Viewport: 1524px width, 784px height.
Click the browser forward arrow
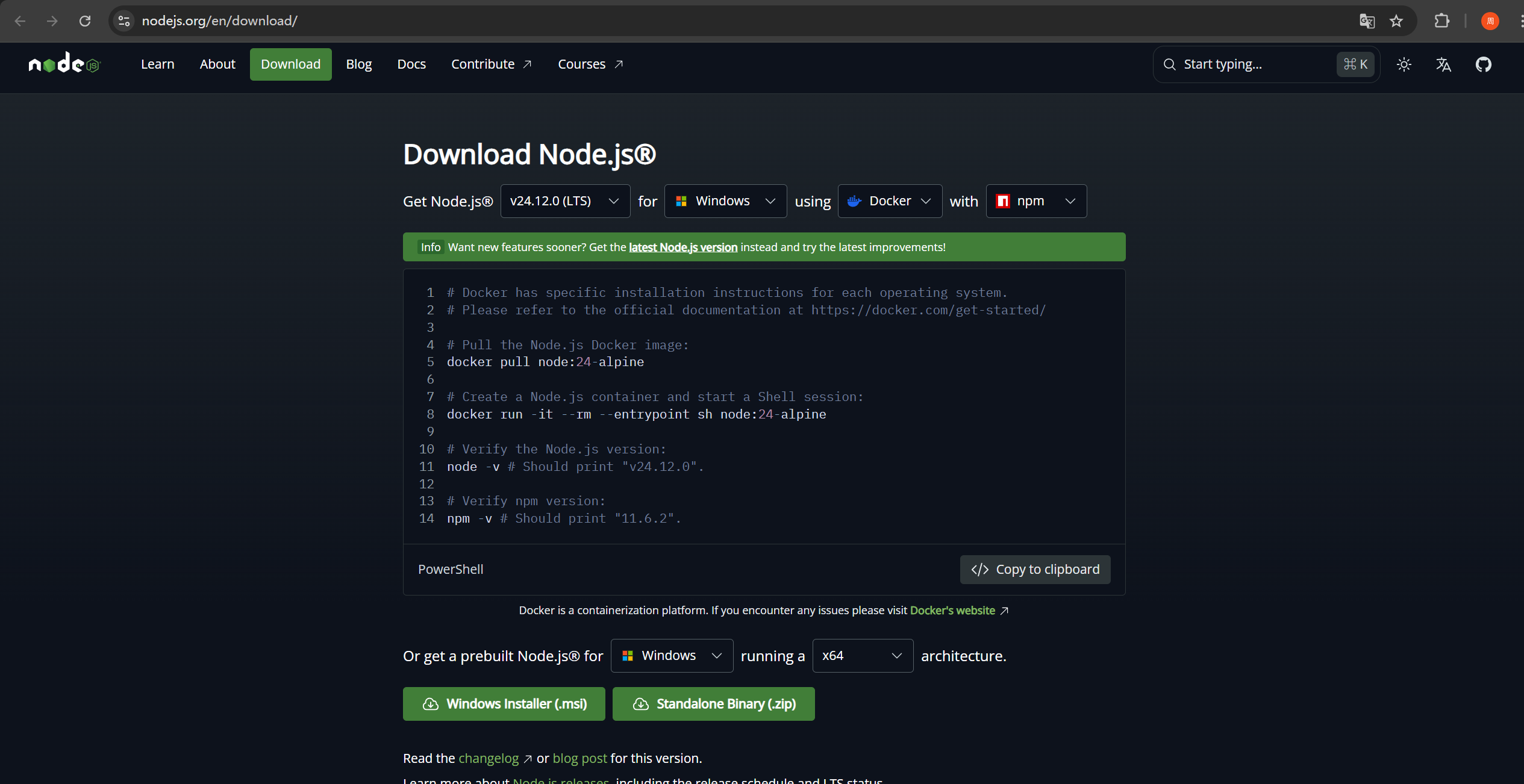pyautogui.click(x=52, y=21)
